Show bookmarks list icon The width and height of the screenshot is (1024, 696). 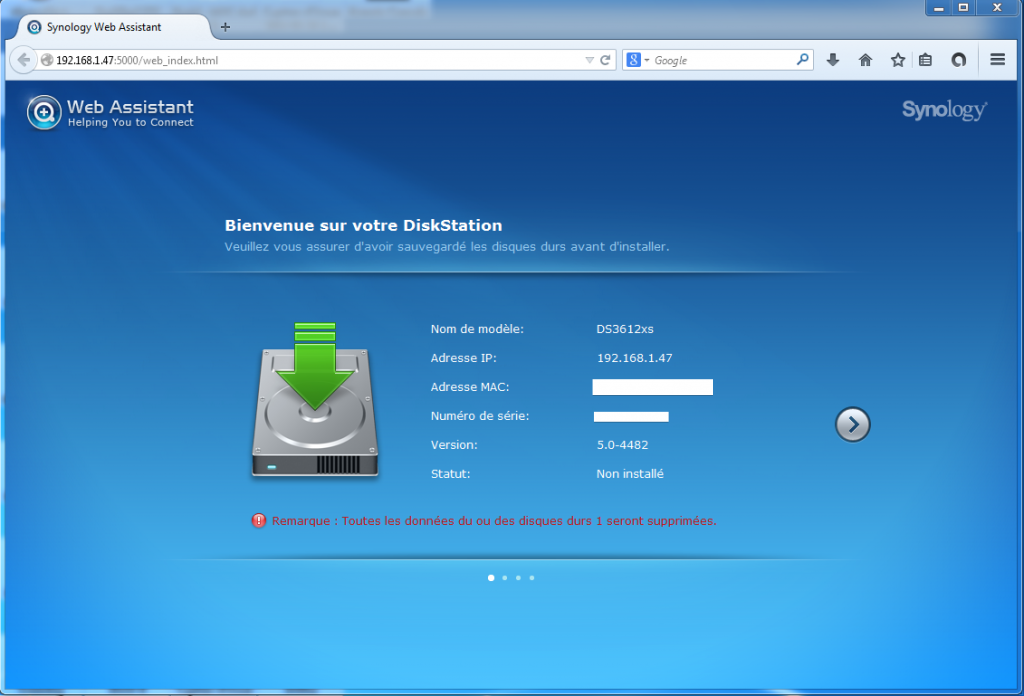coord(925,60)
